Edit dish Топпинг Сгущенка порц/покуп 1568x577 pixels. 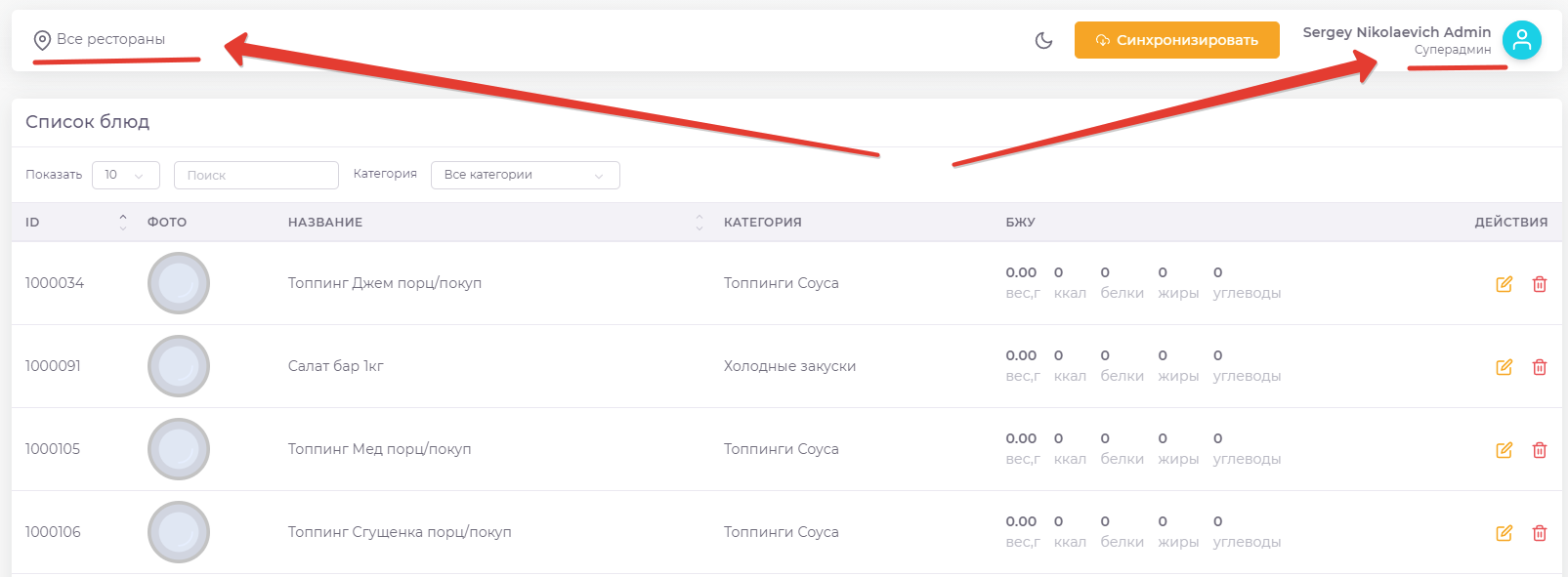(1504, 533)
